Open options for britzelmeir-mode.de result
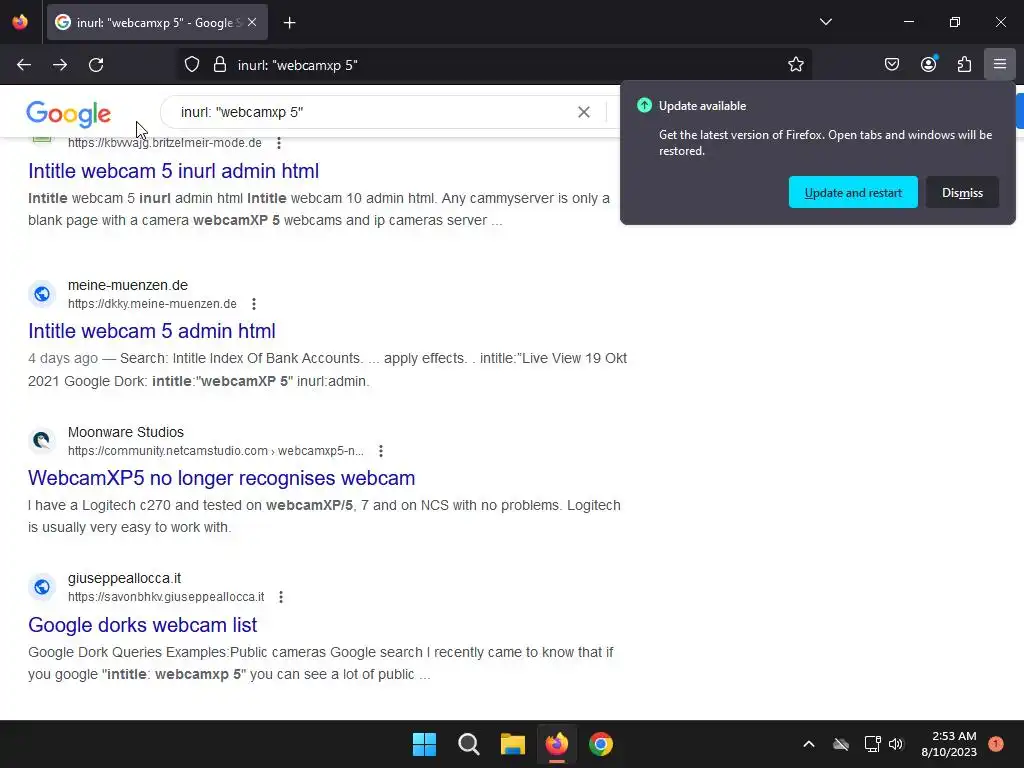Viewport: 1024px width, 768px height. pyautogui.click(x=279, y=143)
